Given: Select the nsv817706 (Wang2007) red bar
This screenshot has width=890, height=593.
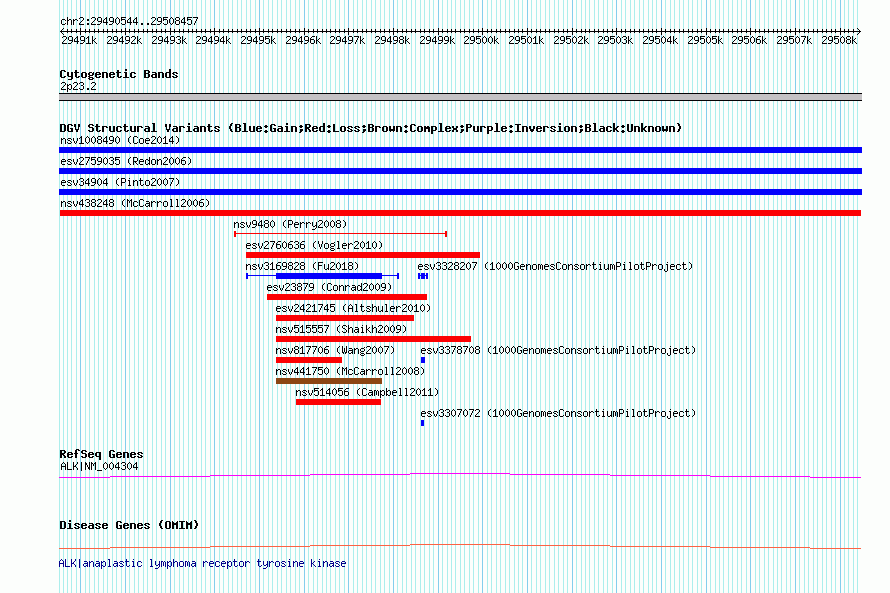Looking at the screenshot, I should [309, 360].
